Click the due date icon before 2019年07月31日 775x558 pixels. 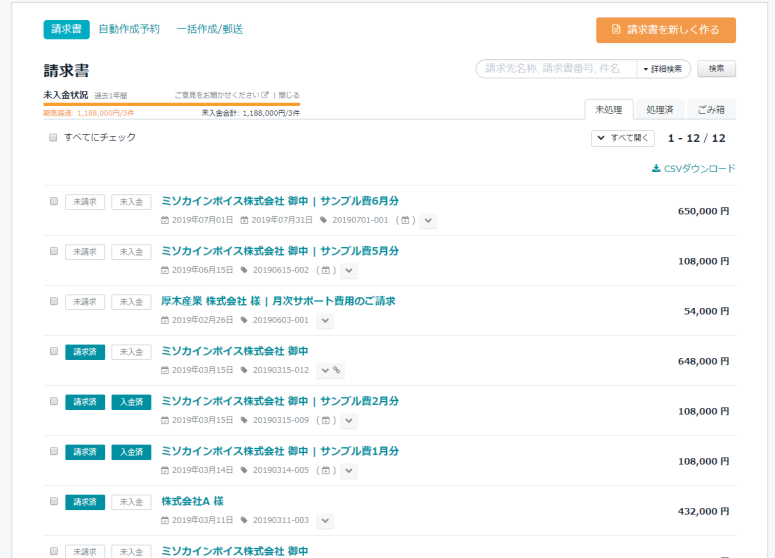tap(244, 220)
